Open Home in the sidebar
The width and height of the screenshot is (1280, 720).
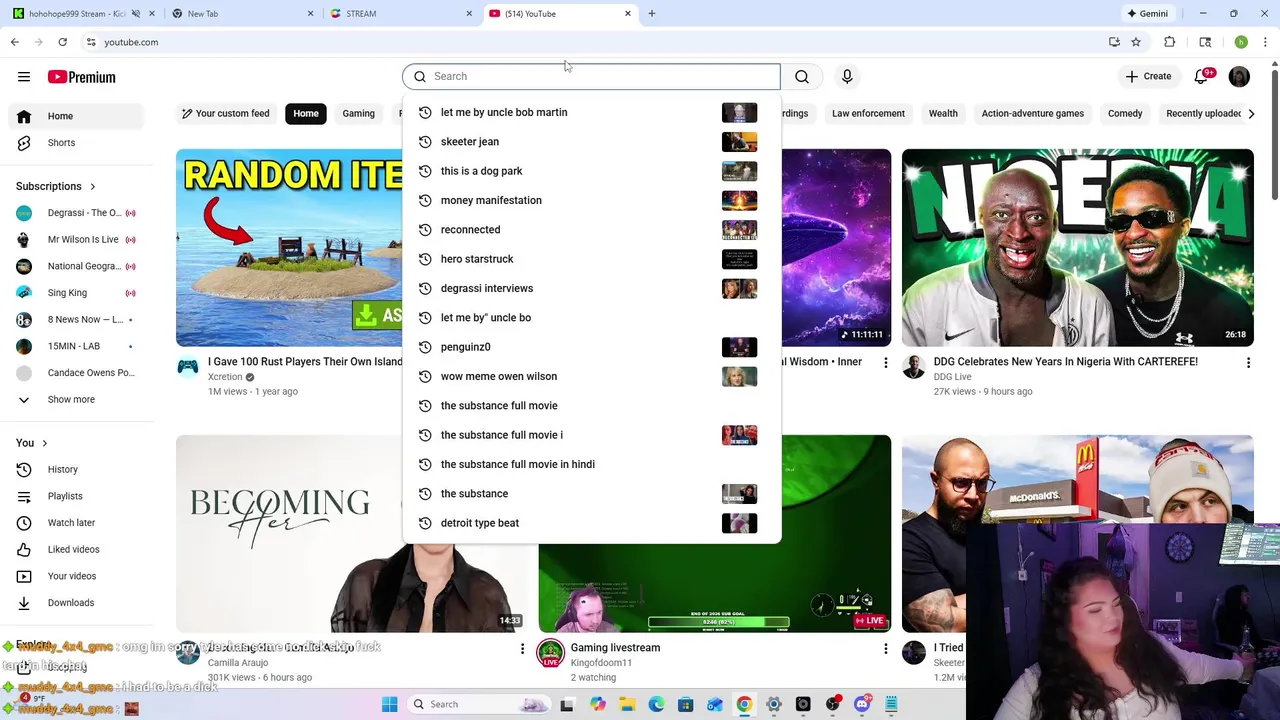(x=77, y=116)
